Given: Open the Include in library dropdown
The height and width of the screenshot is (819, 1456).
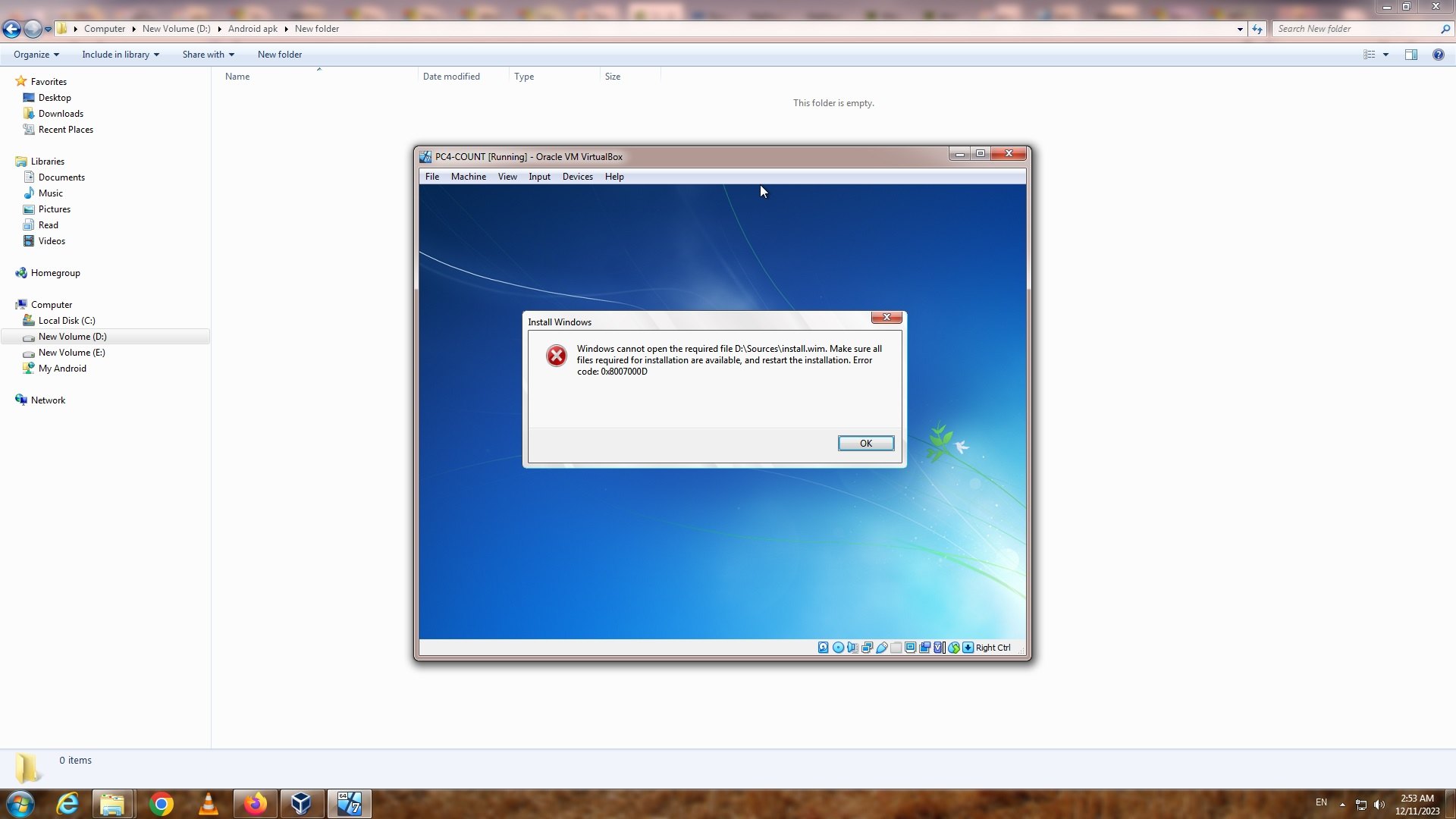Looking at the screenshot, I should (x=121, y=55).
